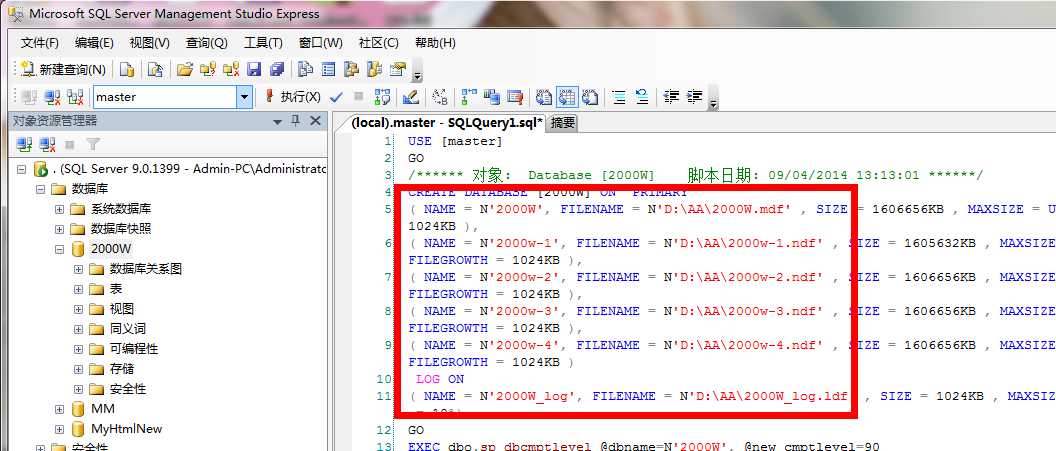Display the estimated execution plan icon
The width and height of the screenshot is (1056, 451).
point(382,97)
